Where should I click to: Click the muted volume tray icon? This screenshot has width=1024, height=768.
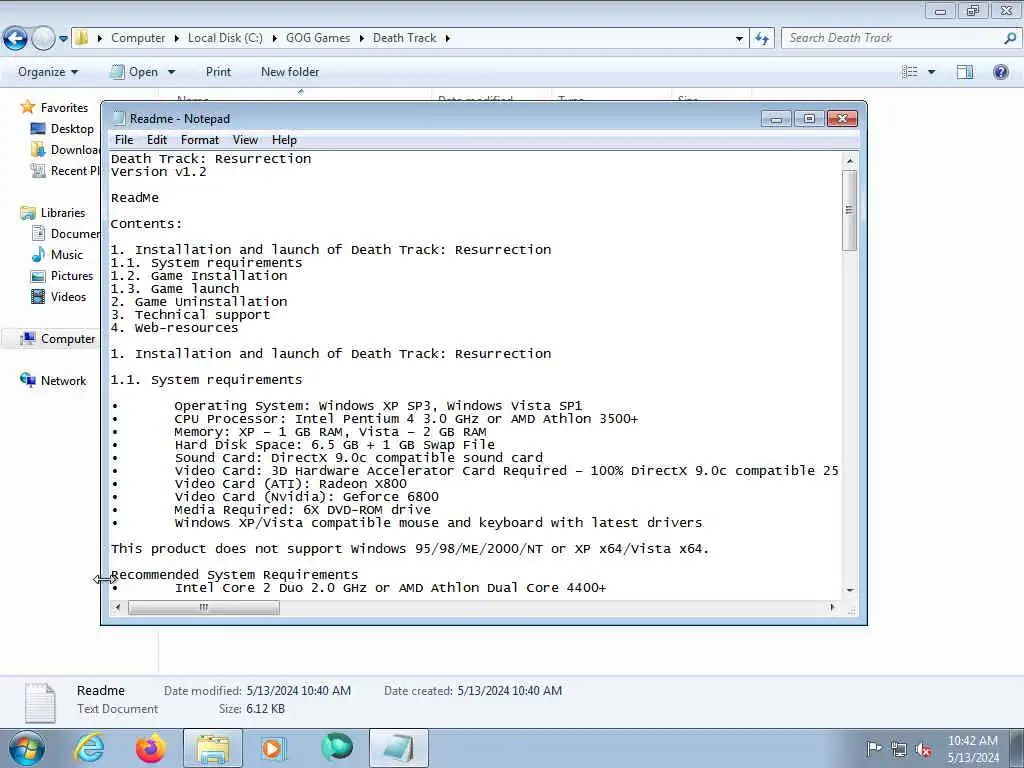click(x=923, y=749)
